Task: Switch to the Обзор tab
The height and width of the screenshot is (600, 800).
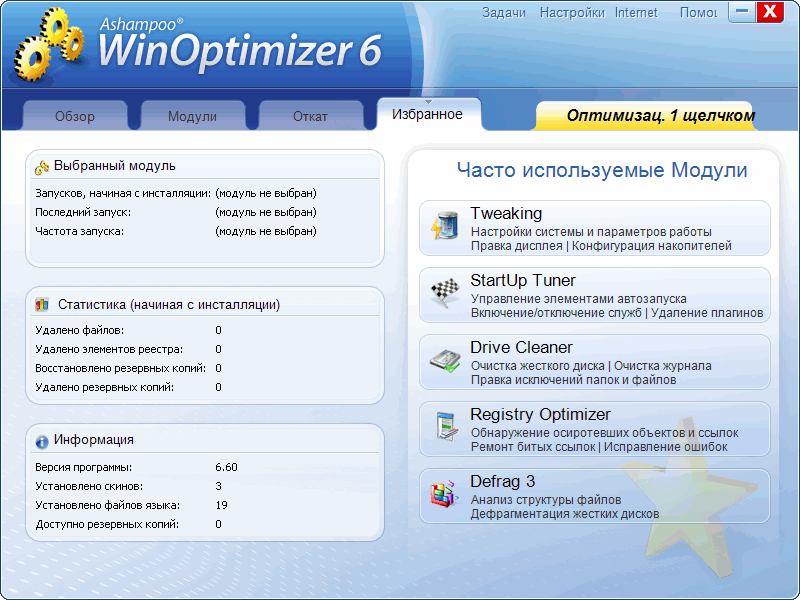Action: click(x=75, y=116)
